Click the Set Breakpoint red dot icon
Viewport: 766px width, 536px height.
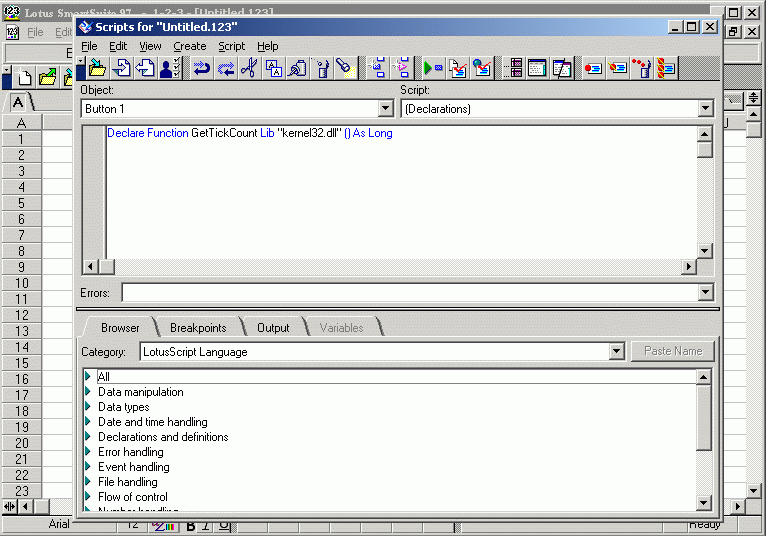593,68
